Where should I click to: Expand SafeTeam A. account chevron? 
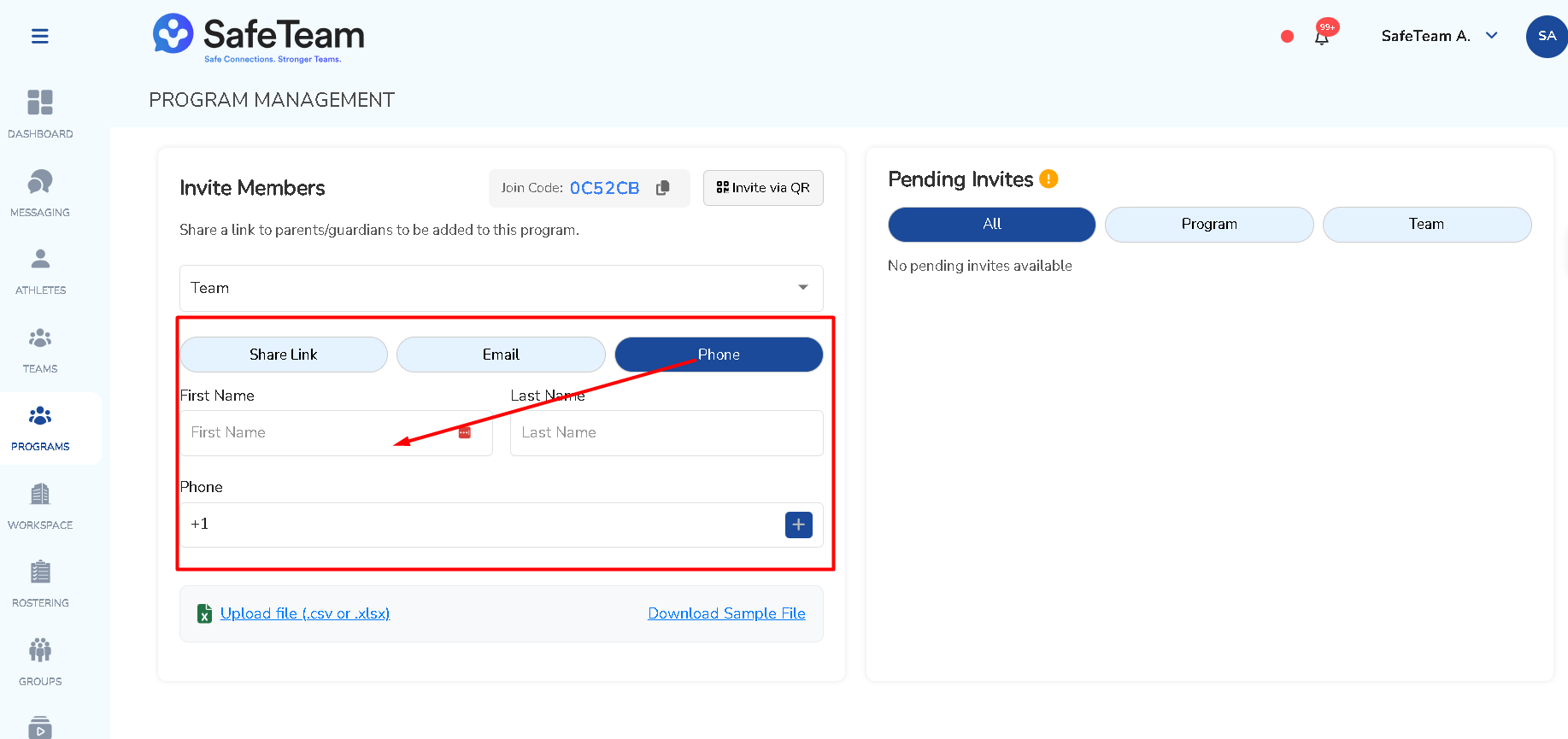click(x=1492, y=35)
